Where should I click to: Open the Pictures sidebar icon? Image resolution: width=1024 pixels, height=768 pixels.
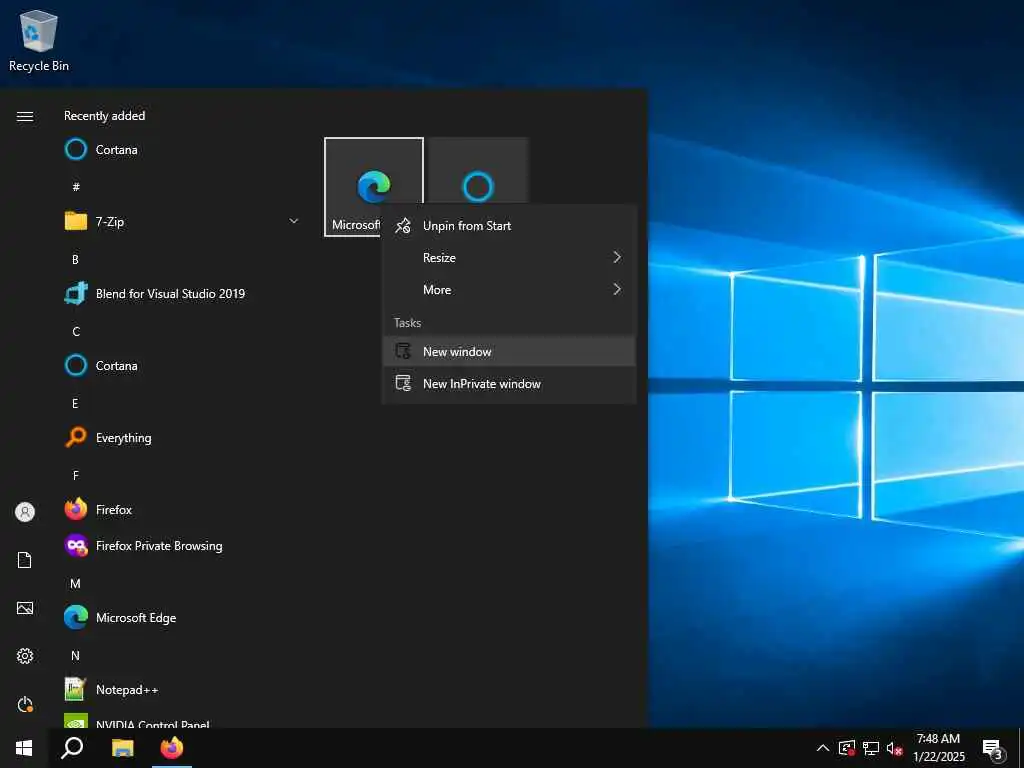(x=25, y=608)
